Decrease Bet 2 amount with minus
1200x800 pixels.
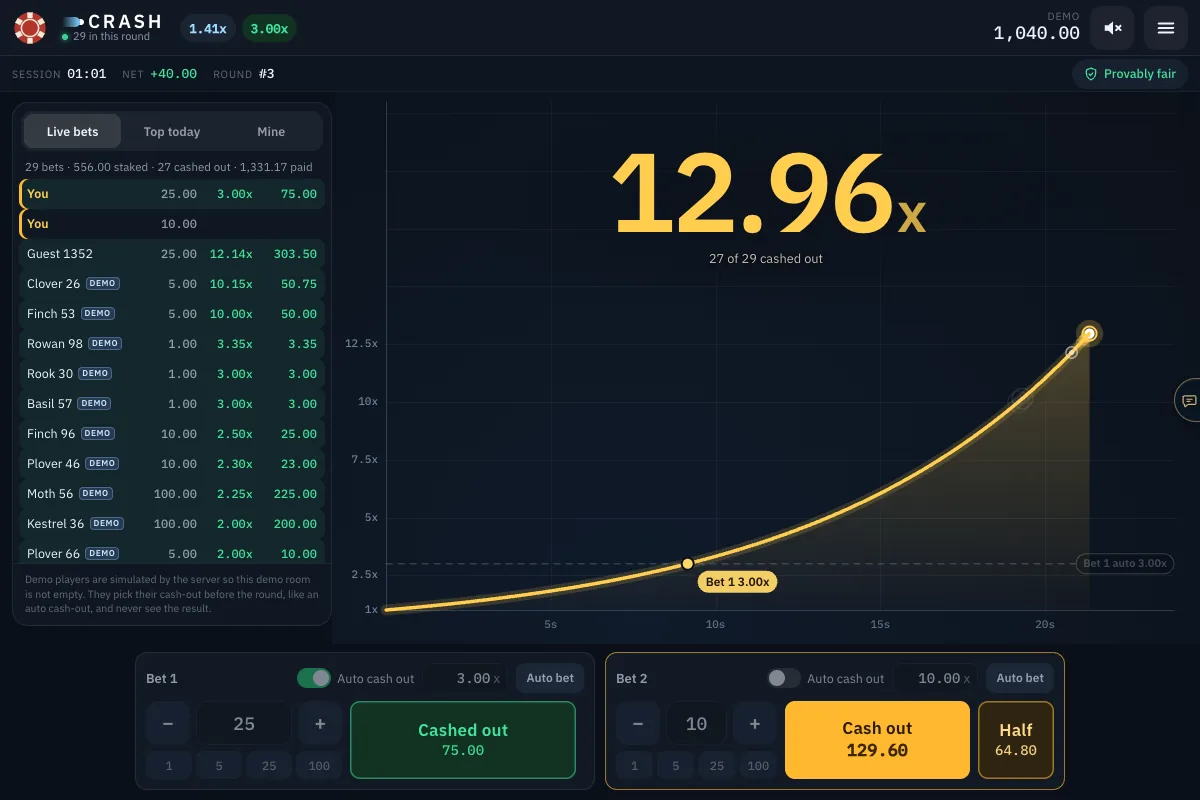638,724
